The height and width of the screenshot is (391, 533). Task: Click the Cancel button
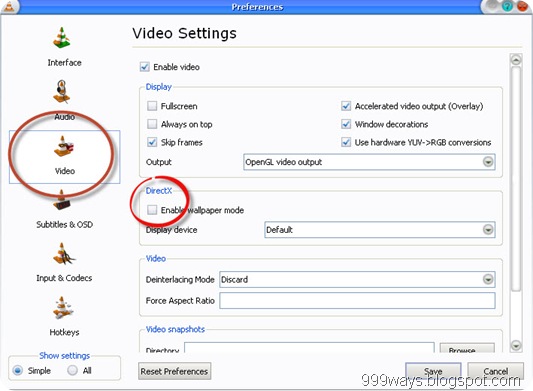[496, 371]
